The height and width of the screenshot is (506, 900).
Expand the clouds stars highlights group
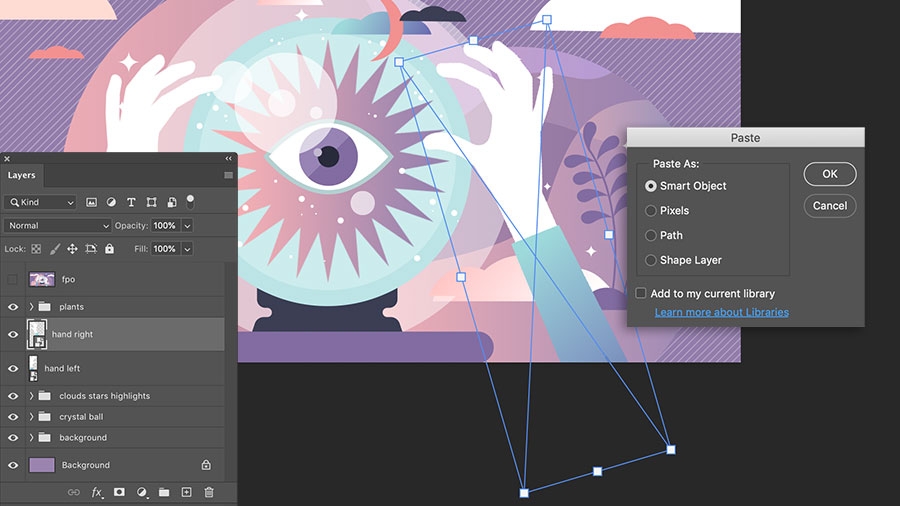pos(32,396)
